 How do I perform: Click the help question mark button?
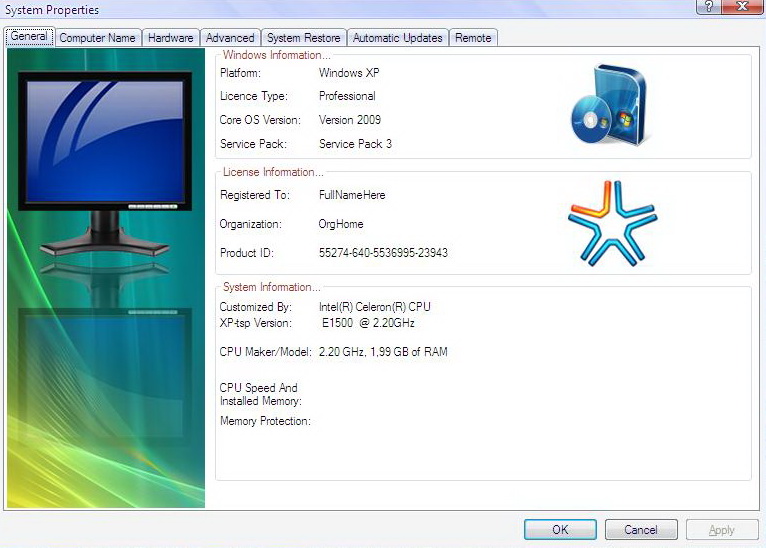tap(709, 6)
